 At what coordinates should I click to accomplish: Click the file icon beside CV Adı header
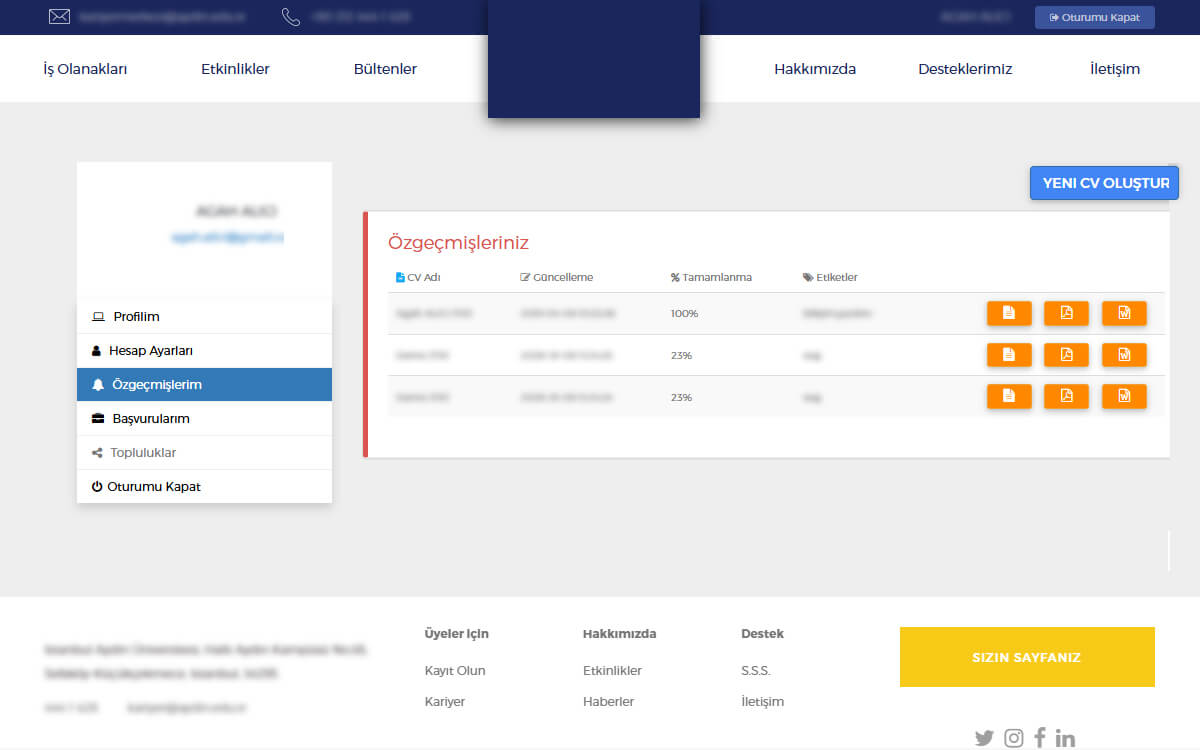pyautogui.click(x=400, y=277)
